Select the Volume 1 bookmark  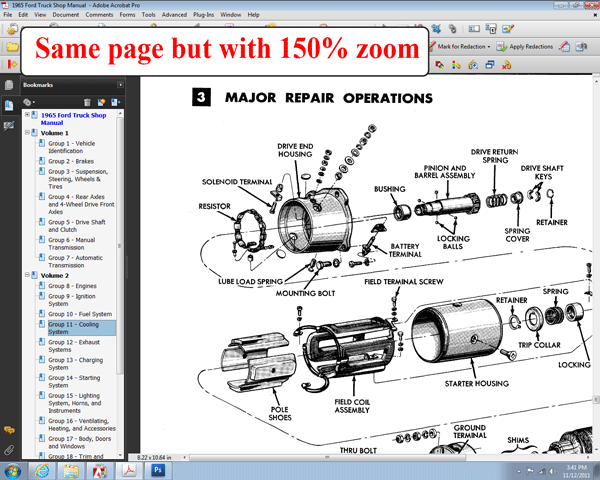click(55, 133)
